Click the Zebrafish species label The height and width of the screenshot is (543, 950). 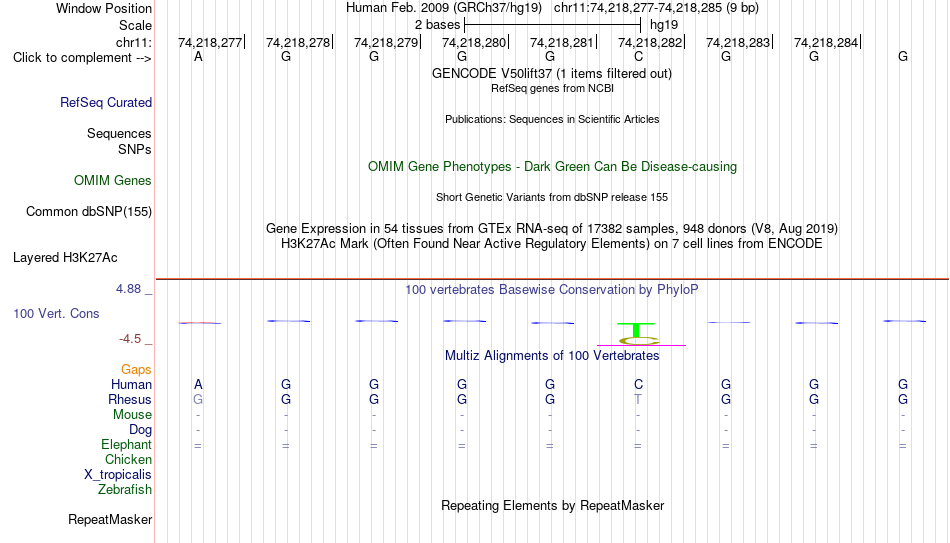point(125,490)
